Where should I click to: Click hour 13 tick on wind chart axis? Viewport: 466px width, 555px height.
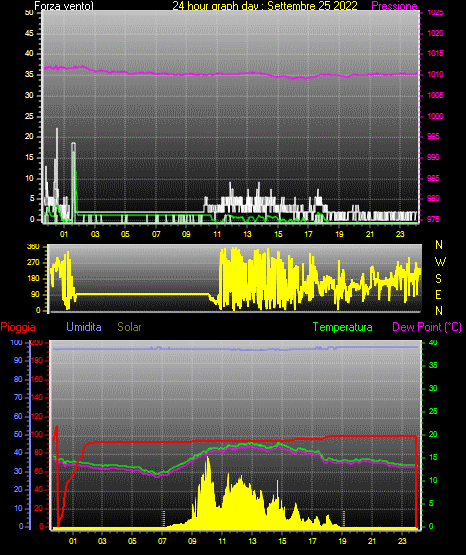click(248, 234)
